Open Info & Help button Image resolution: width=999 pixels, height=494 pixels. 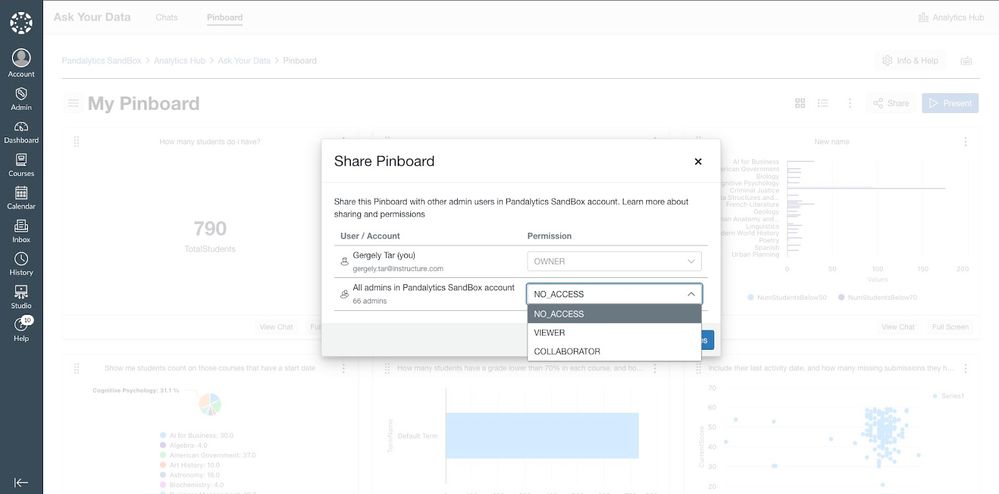pos(910,61)
